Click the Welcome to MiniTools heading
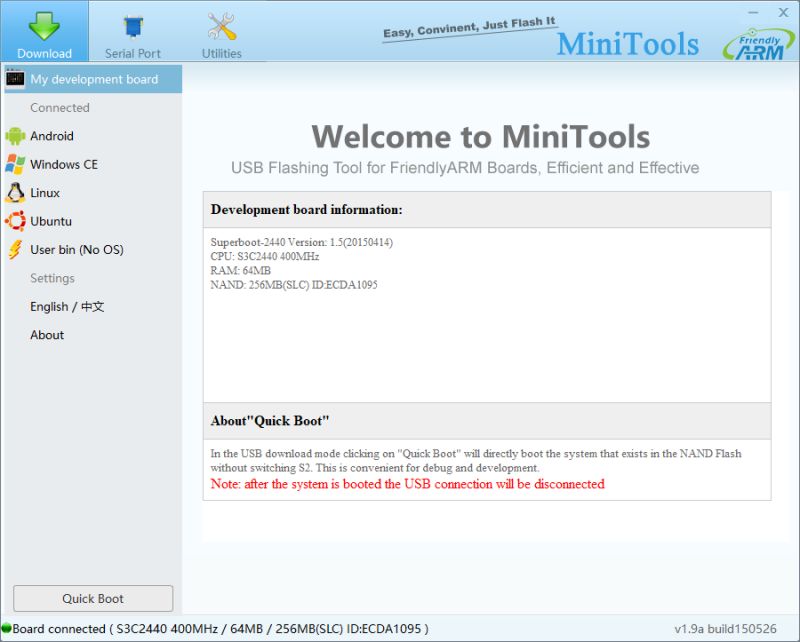 click(481, 137)
